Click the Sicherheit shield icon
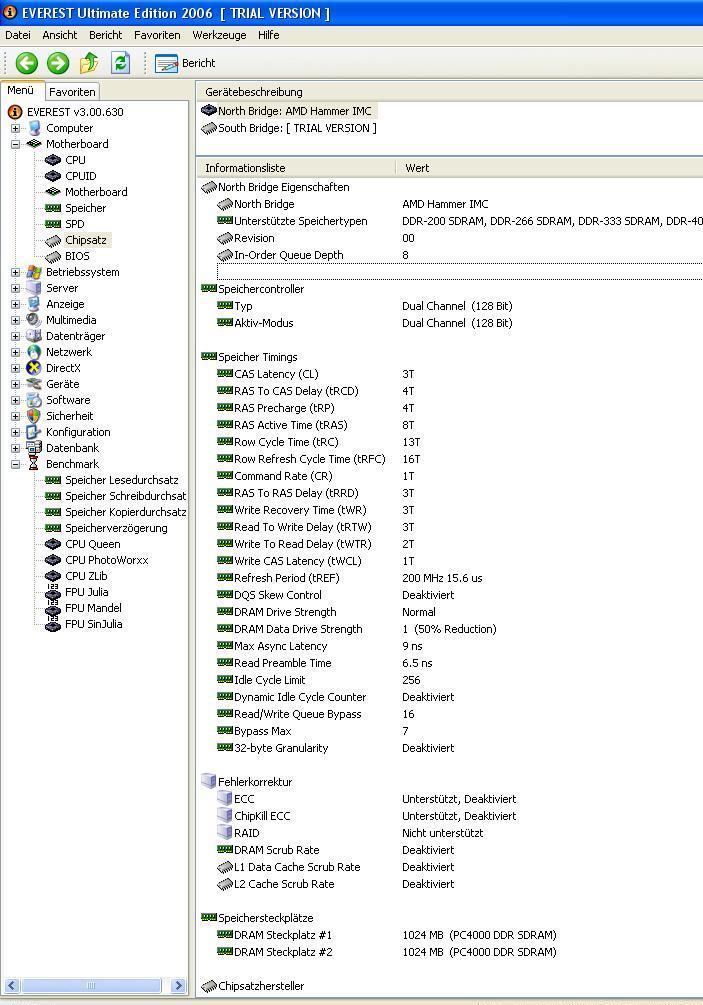The width and height of the screenshot is (703, 1005). [34, 416]
